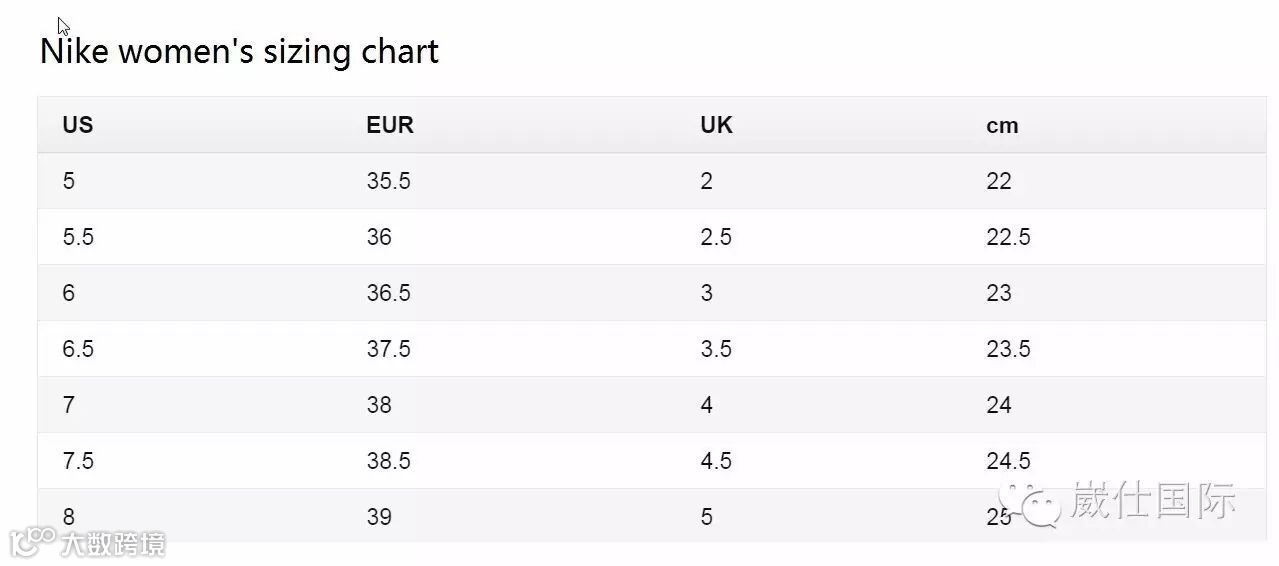The image size is (1279, 566).
Task: Click the US size 6 cell
Action: (x=68, y=293)
